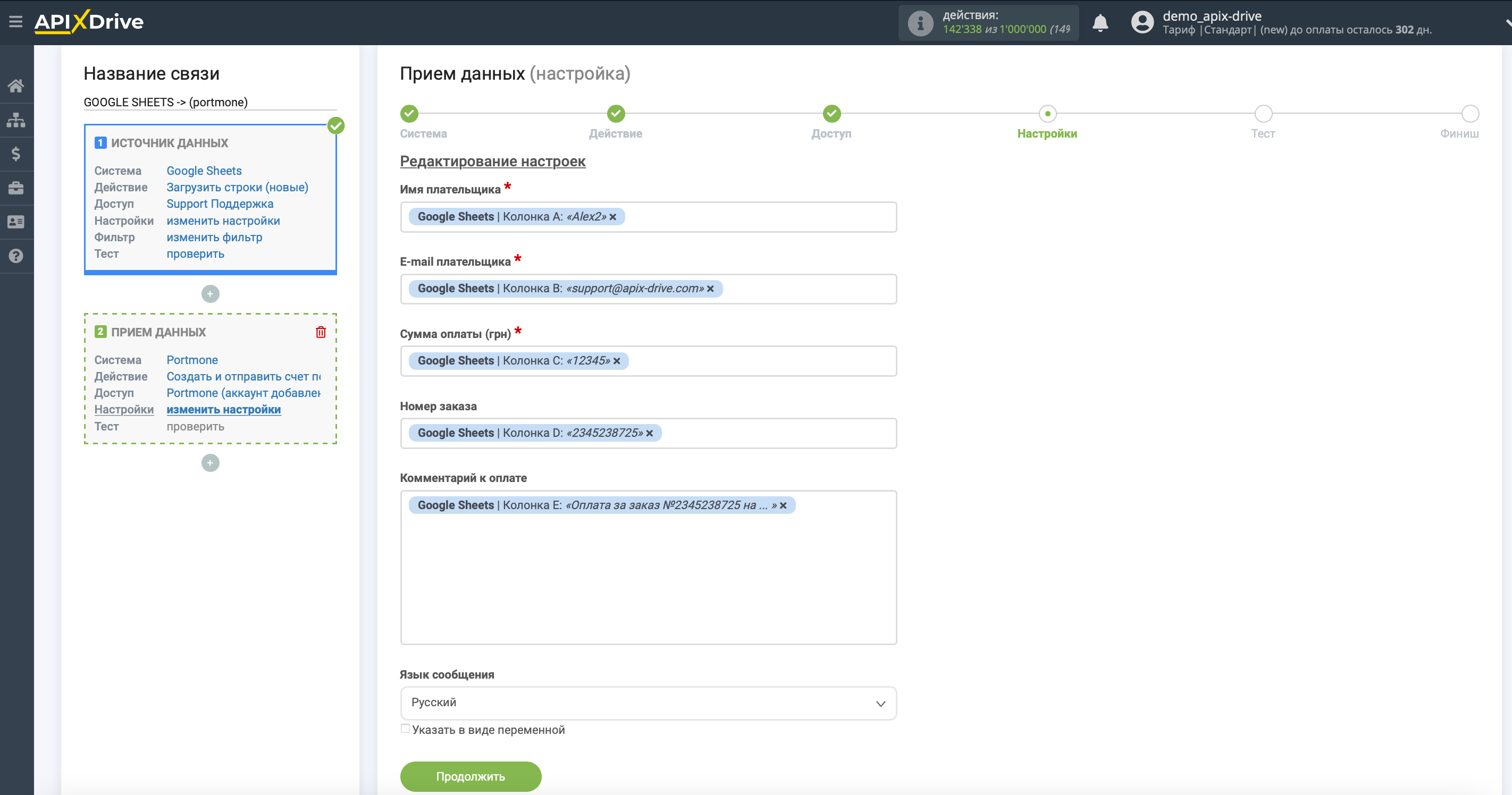This screenshot has width=1512, height=795.
Task: Open the briefcase sidebar icon
Action: 16,188
